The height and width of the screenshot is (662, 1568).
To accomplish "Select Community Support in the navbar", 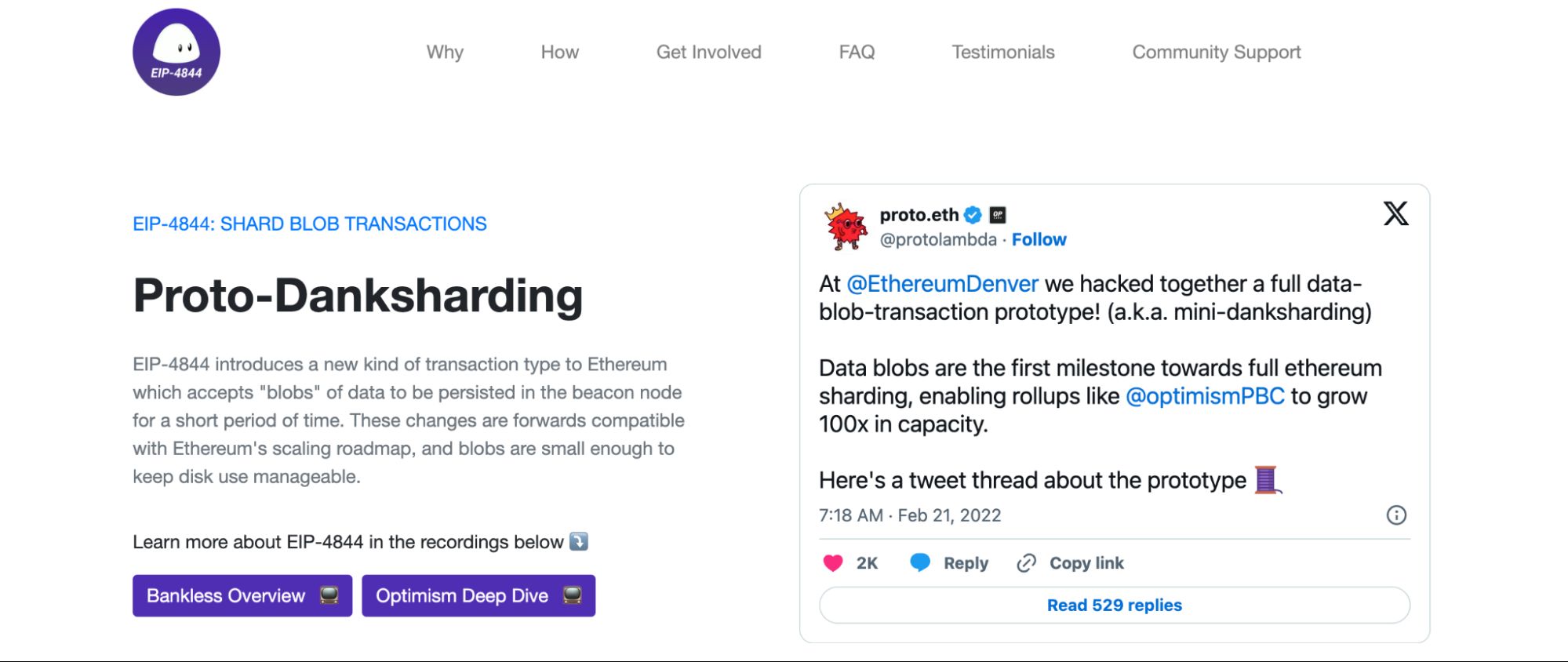I will click(x=1216, y=52).
